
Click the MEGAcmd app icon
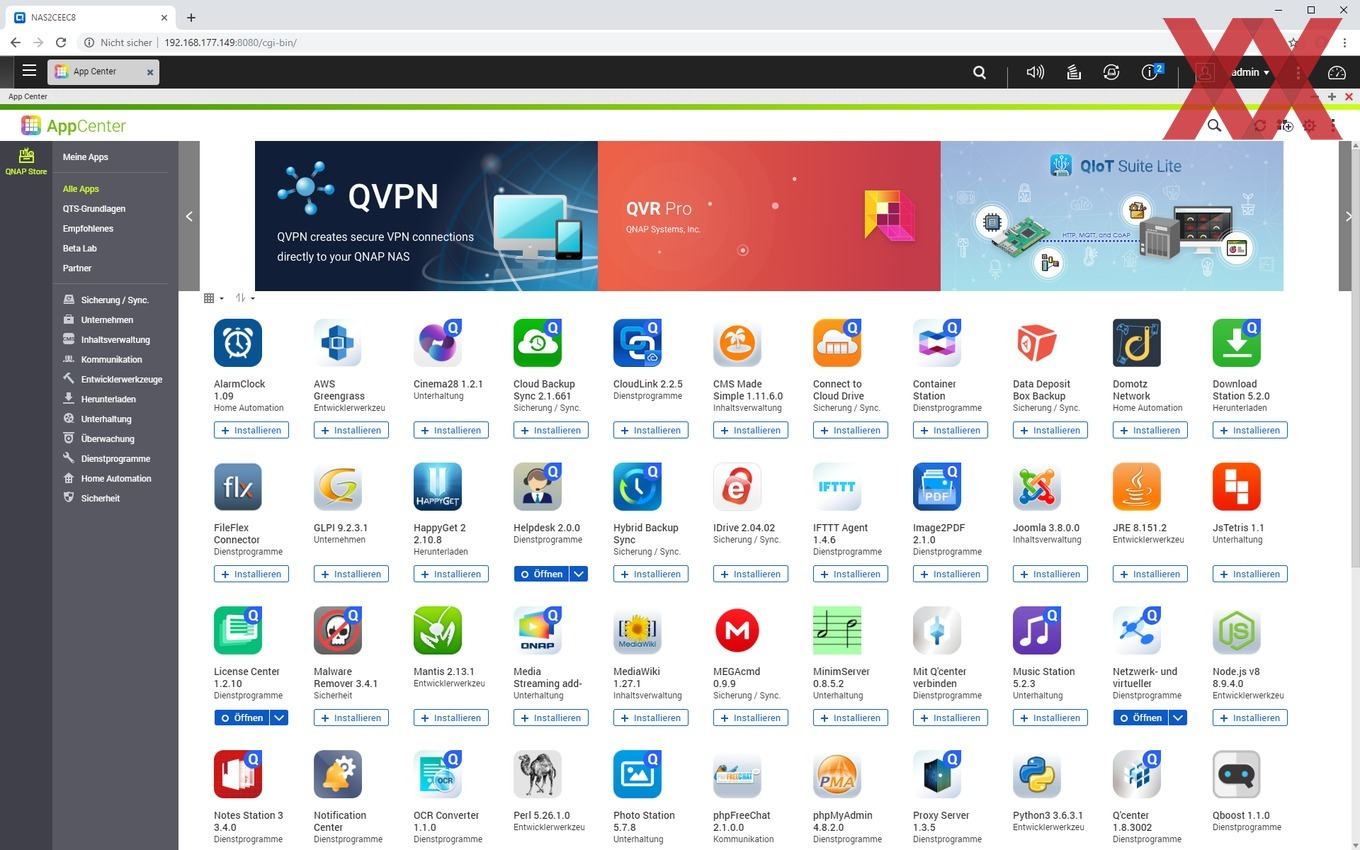pyautogui.click(x=738, y=631)
